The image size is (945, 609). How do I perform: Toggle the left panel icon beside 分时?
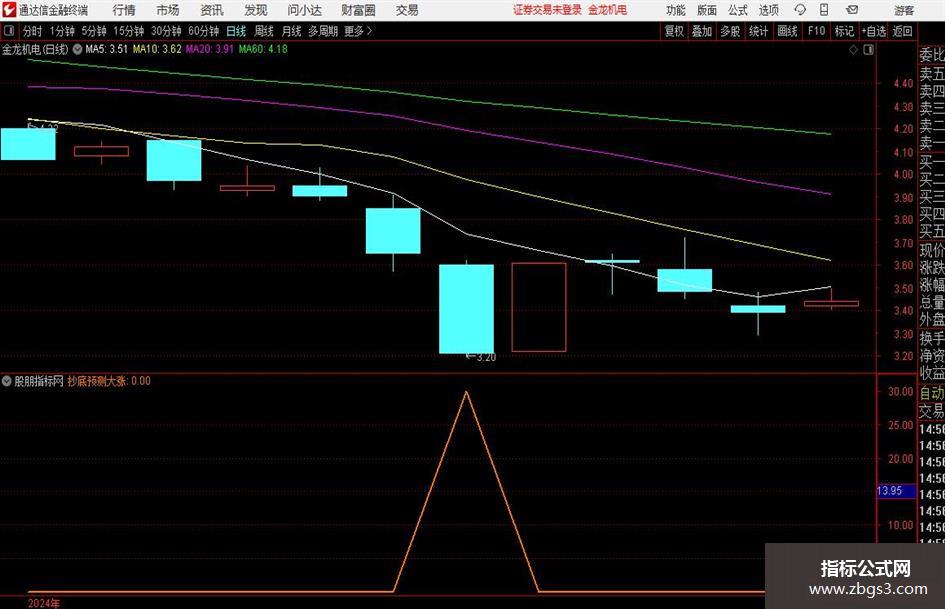(x=9, y=31)
